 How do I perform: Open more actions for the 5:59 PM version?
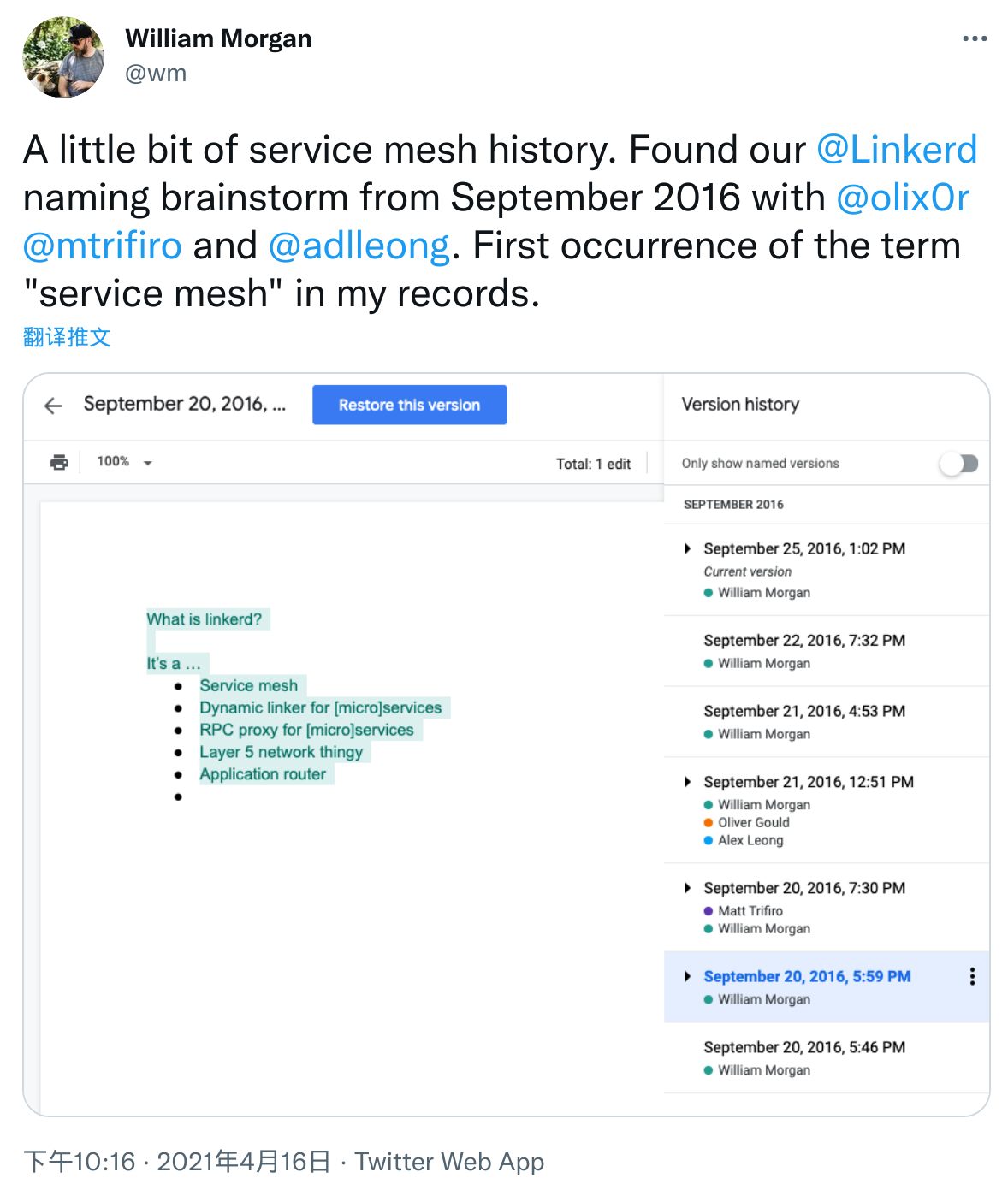tap(972, 976)
